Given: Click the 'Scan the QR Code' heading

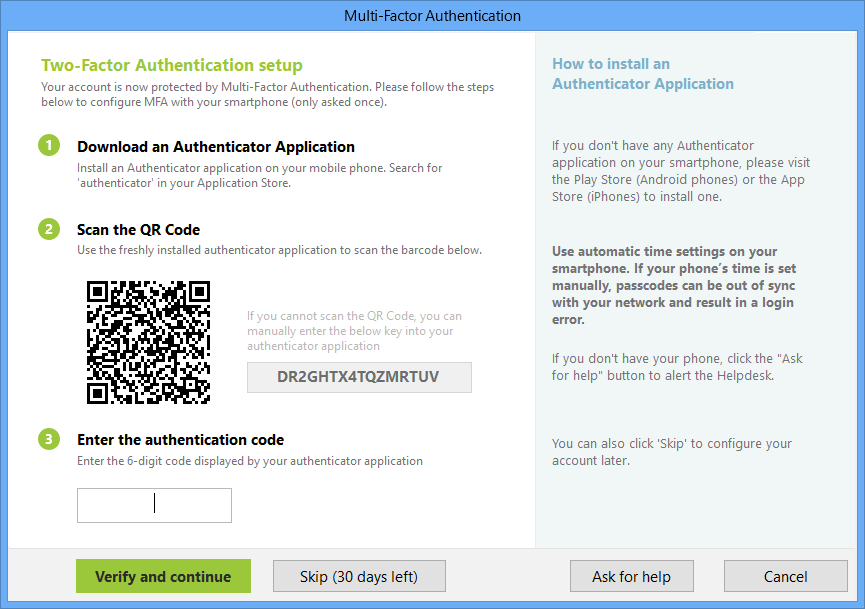Looking at the screenshot, I should [138, 229].
